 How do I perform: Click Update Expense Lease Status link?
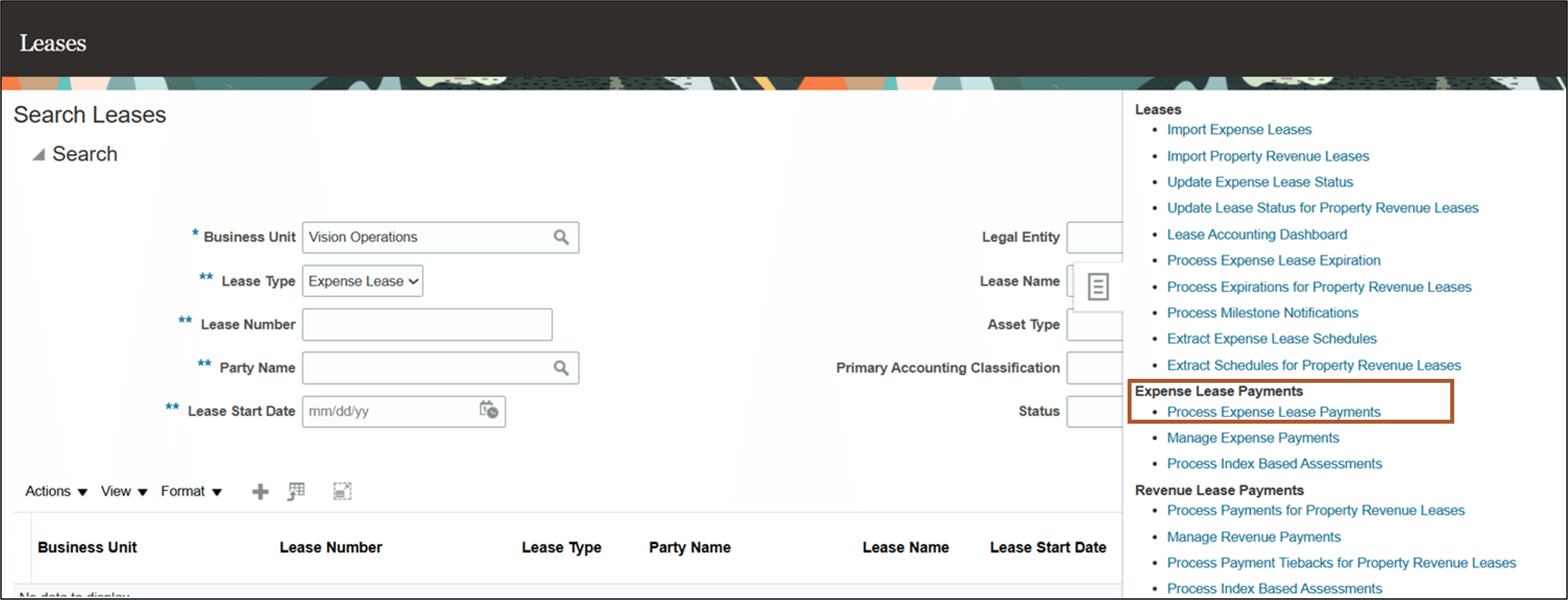[x=1259, y=182]
